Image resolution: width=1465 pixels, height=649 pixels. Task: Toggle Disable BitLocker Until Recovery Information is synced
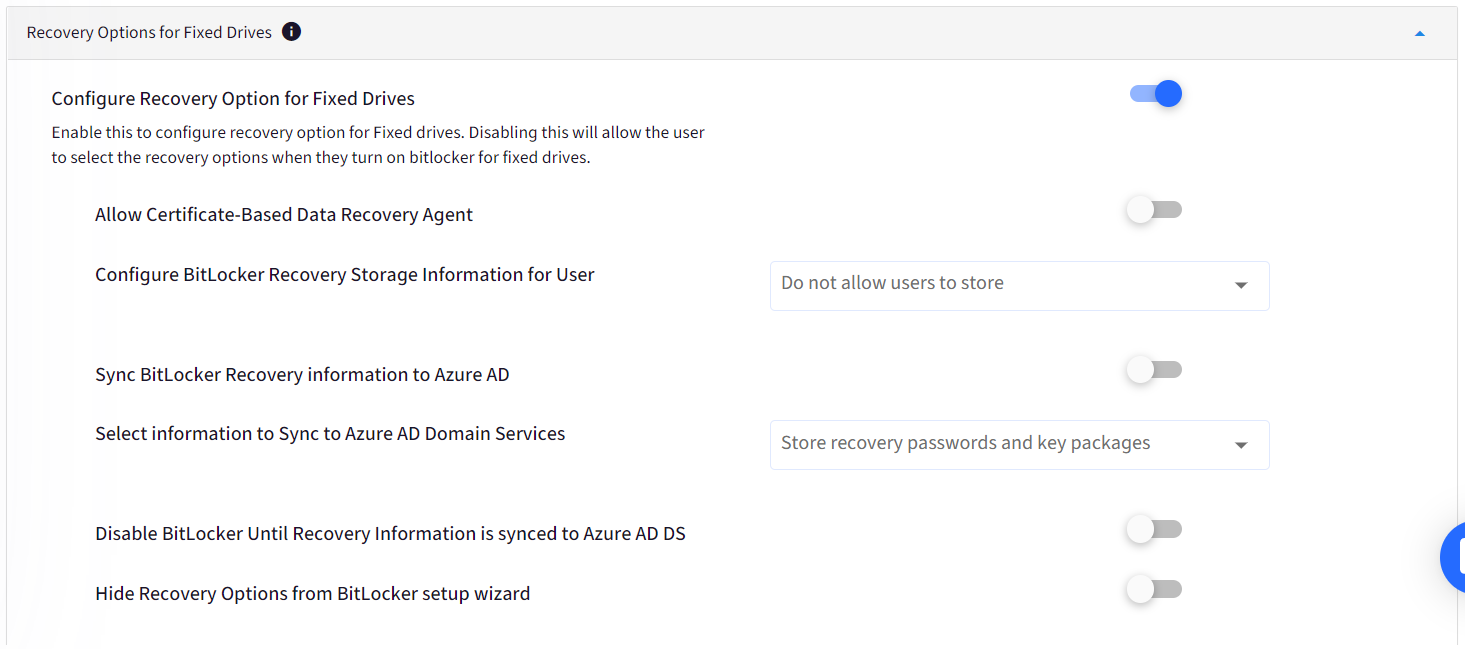[1154, 530]
